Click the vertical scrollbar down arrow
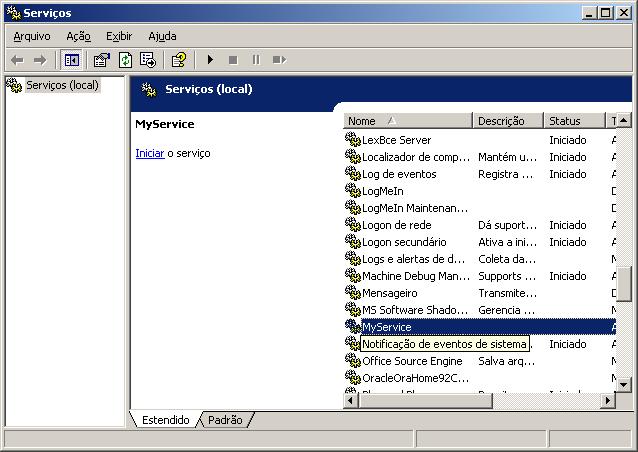638x452 pixels. click(623, 384)
